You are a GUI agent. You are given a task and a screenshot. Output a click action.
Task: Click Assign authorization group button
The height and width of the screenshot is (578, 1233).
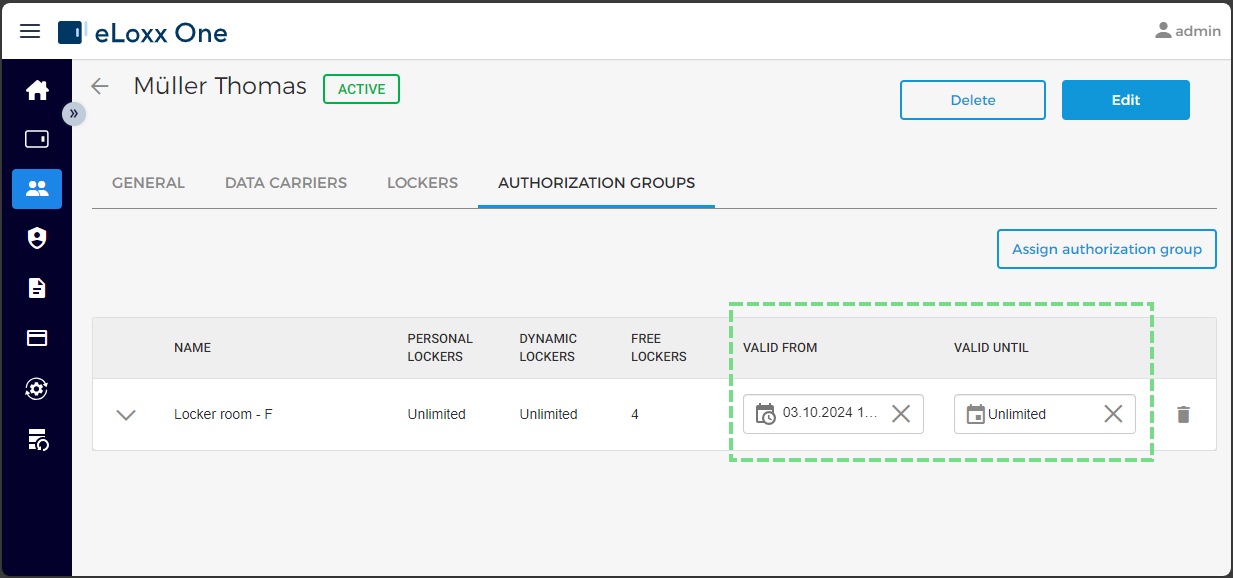(x=1107, y=249)
